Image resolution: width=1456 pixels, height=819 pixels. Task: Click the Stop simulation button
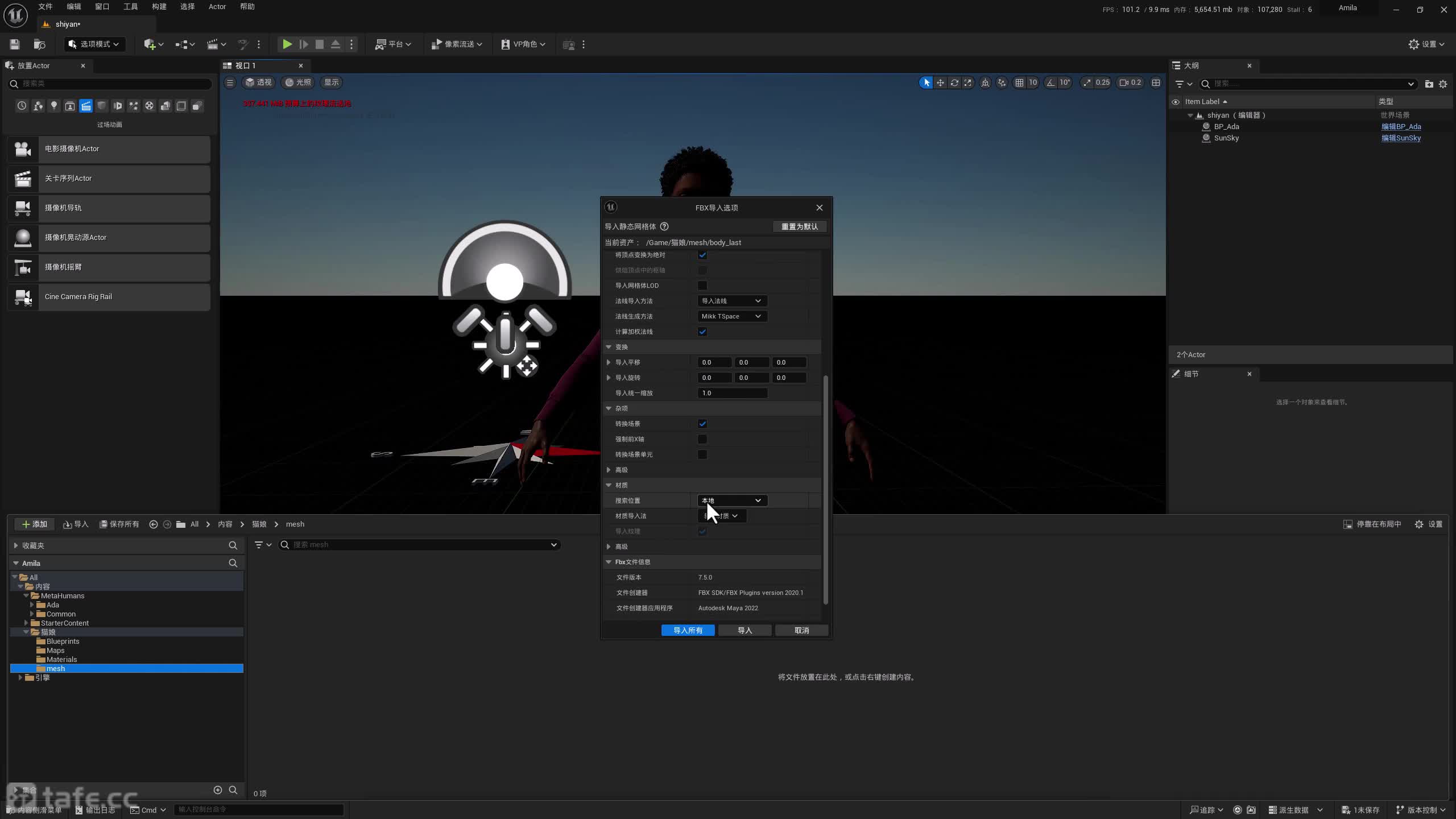pyautogui.click(x=320, y=44)
